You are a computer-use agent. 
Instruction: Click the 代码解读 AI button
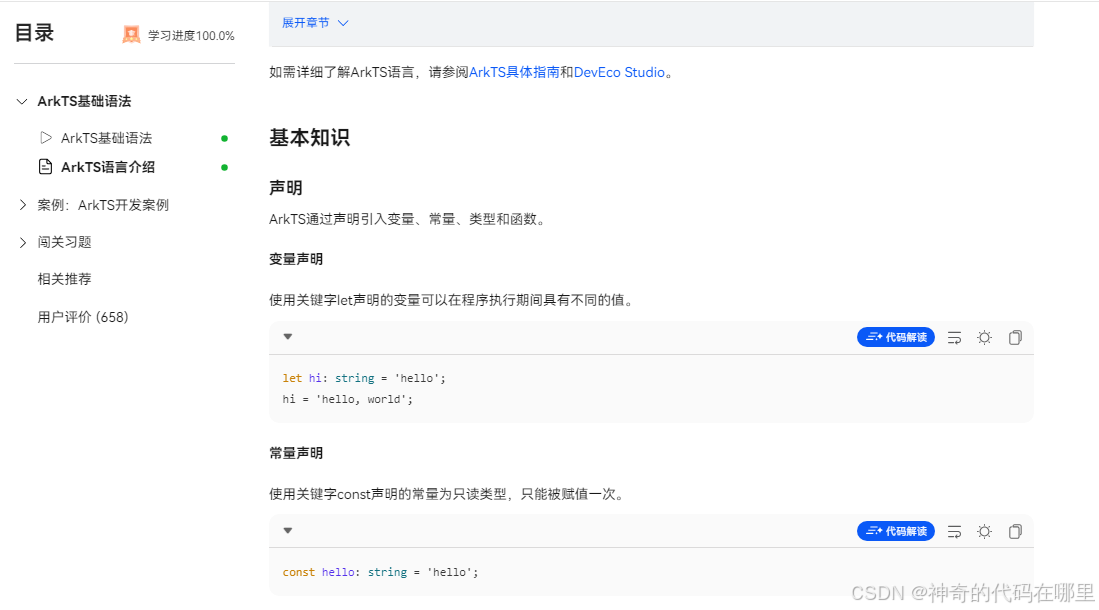coord(896,337)
